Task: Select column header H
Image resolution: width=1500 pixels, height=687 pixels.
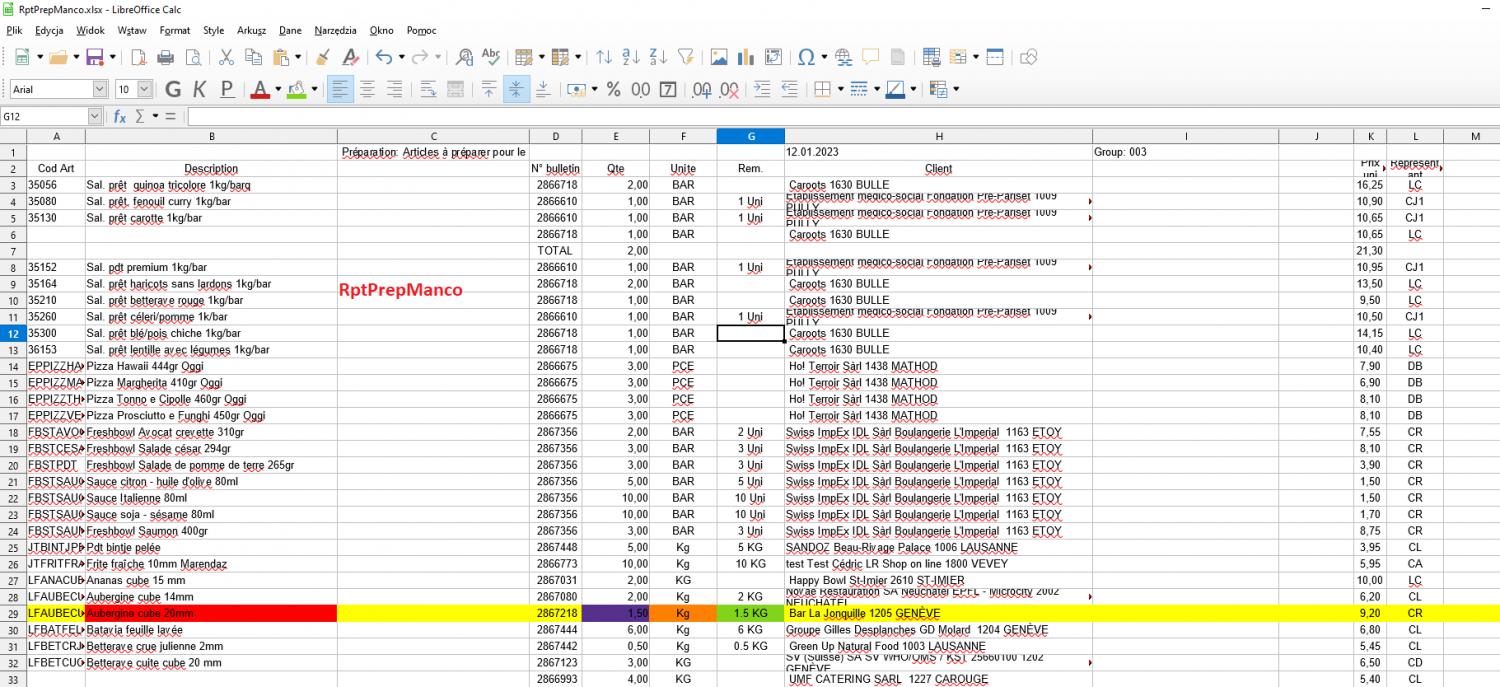Action: [938, 136]
